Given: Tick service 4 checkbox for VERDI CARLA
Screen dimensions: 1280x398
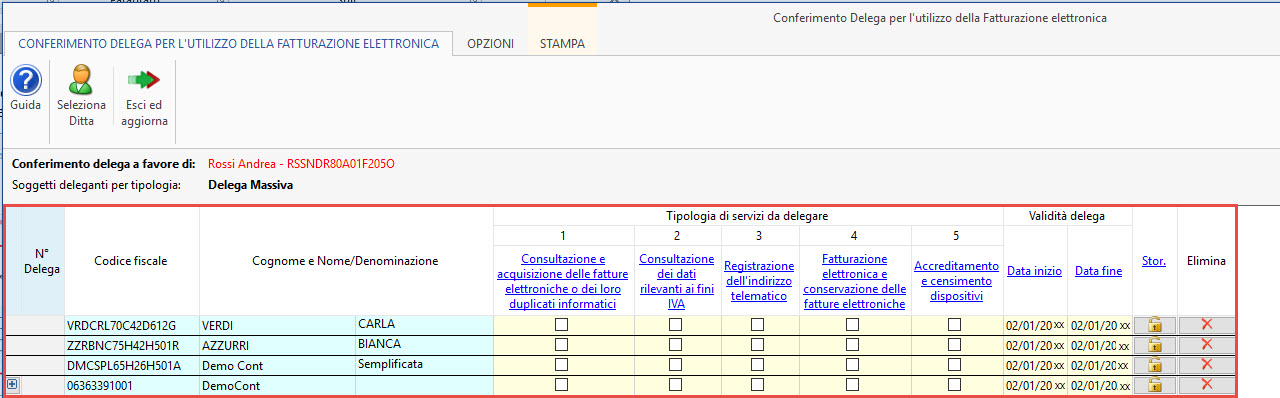Looking at the screenshot, I should [853, 325].
